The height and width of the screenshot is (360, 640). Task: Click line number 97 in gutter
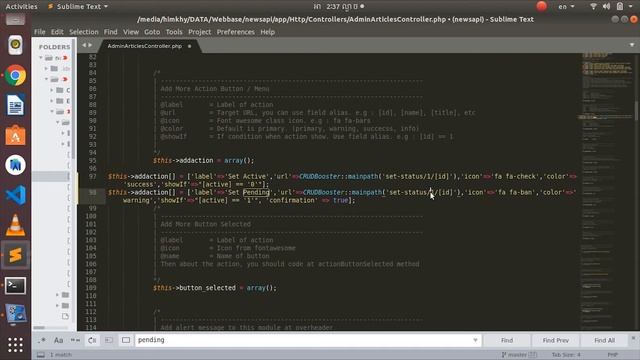click(92, 176)
